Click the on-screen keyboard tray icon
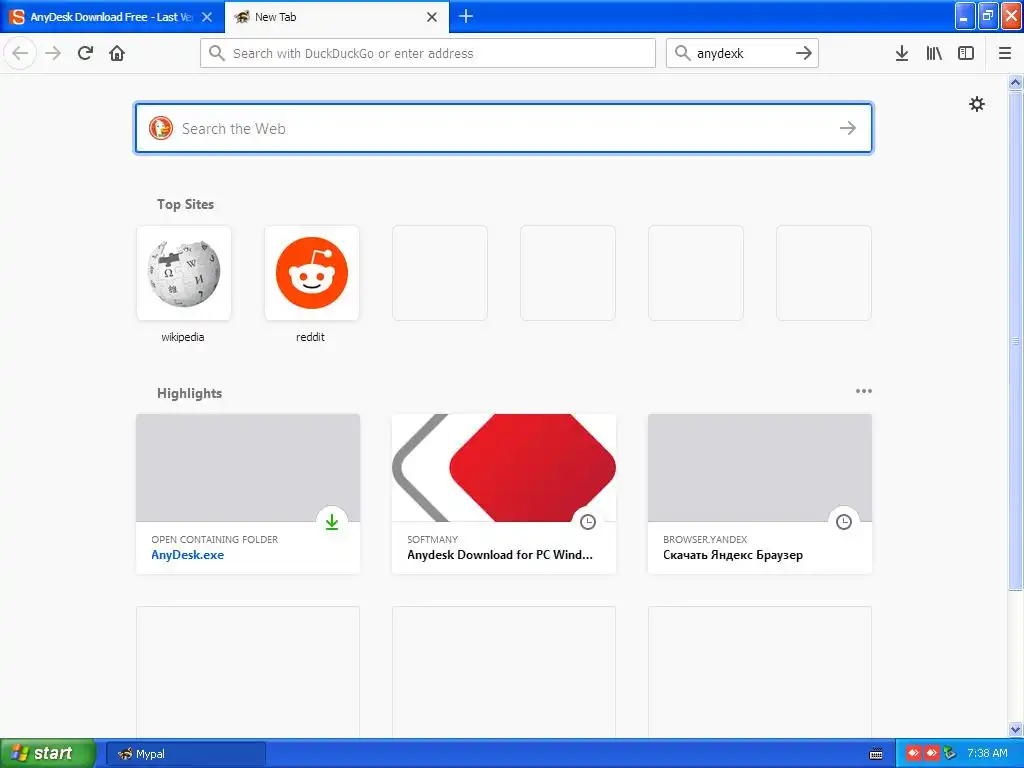Image resolution: width=1024 pixels, height=768 pixels. pos(876,754)
